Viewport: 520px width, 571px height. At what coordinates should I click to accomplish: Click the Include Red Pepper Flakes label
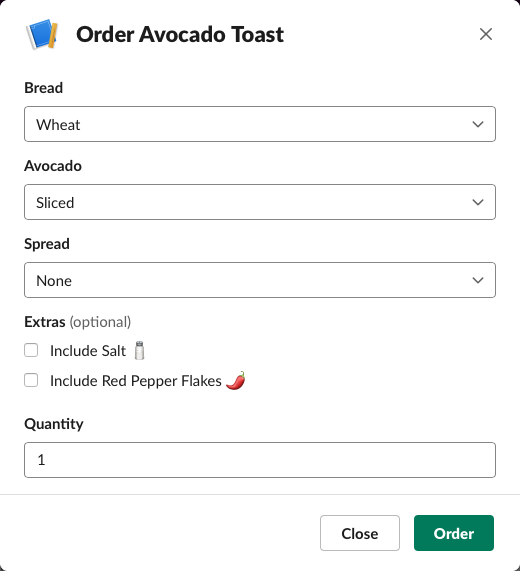(x=136, y=381)
